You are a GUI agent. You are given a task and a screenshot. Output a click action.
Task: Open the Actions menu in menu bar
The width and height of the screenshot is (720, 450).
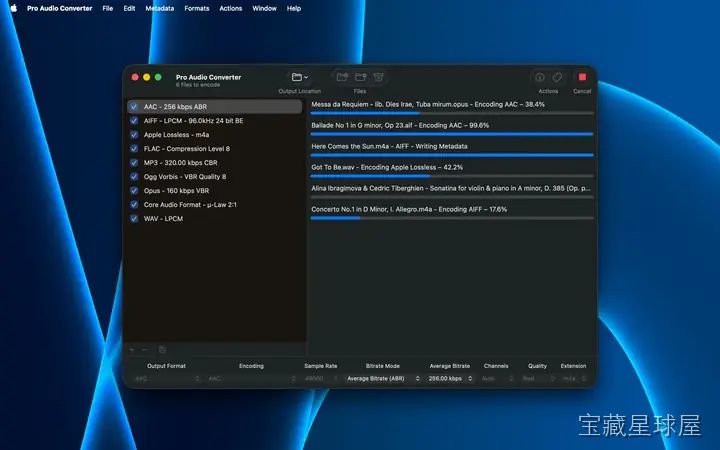231,8
